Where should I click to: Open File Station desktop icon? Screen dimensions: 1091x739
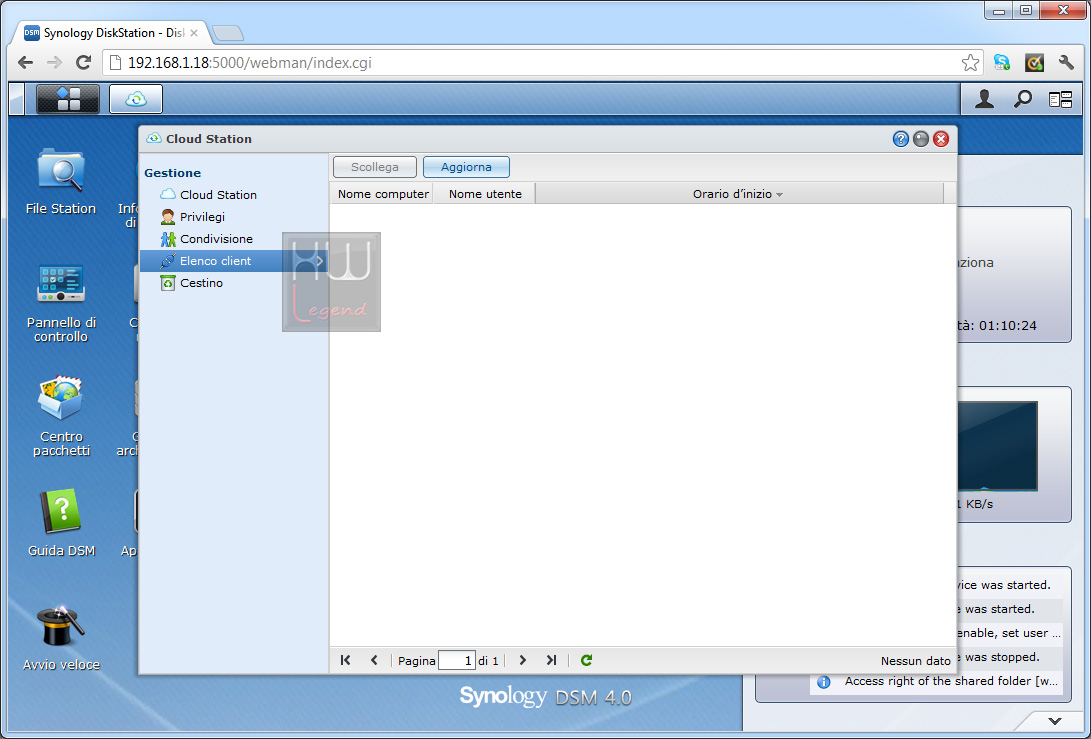click(61, 182)
